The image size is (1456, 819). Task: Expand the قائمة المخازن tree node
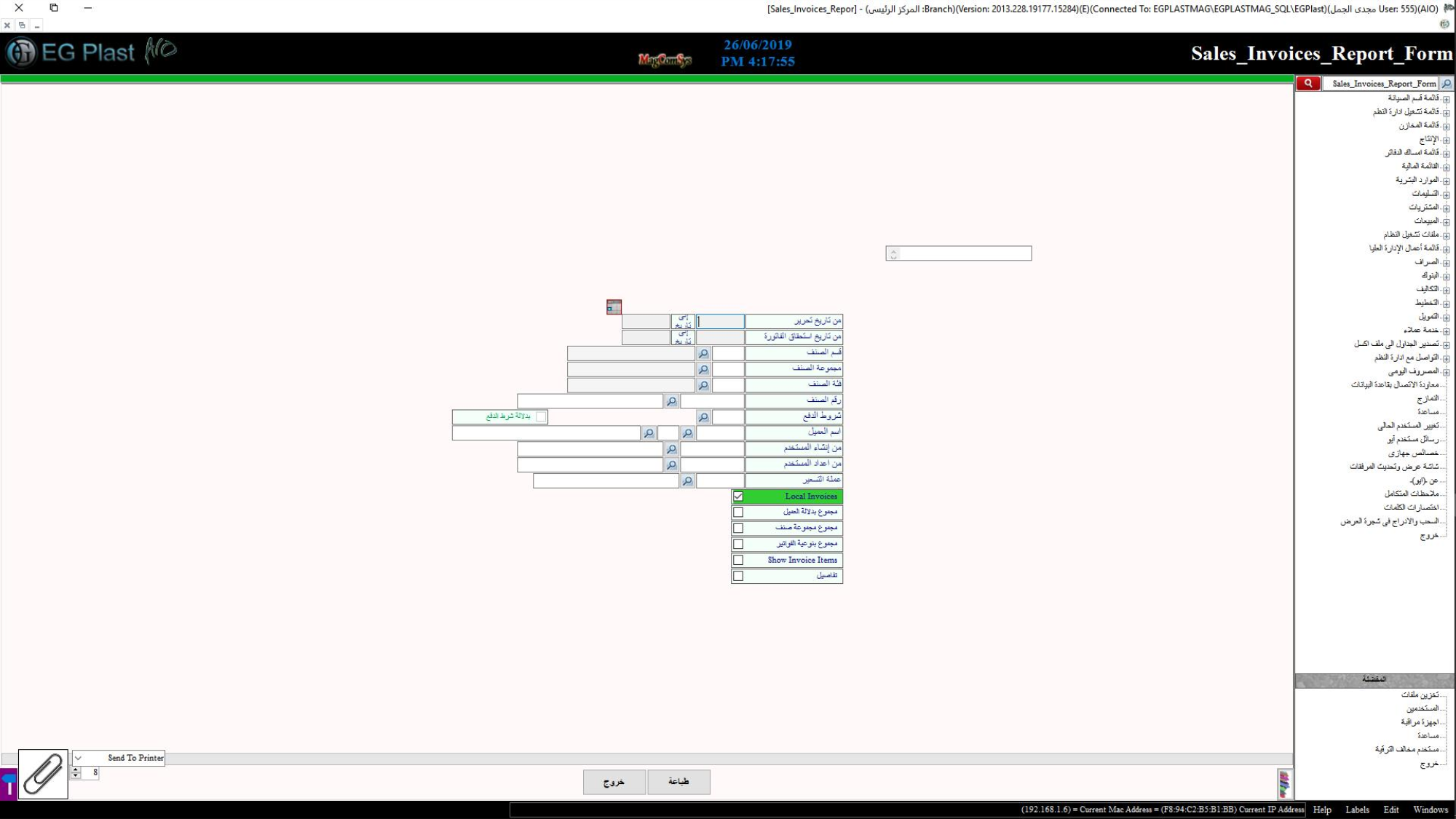(1446, 127)
